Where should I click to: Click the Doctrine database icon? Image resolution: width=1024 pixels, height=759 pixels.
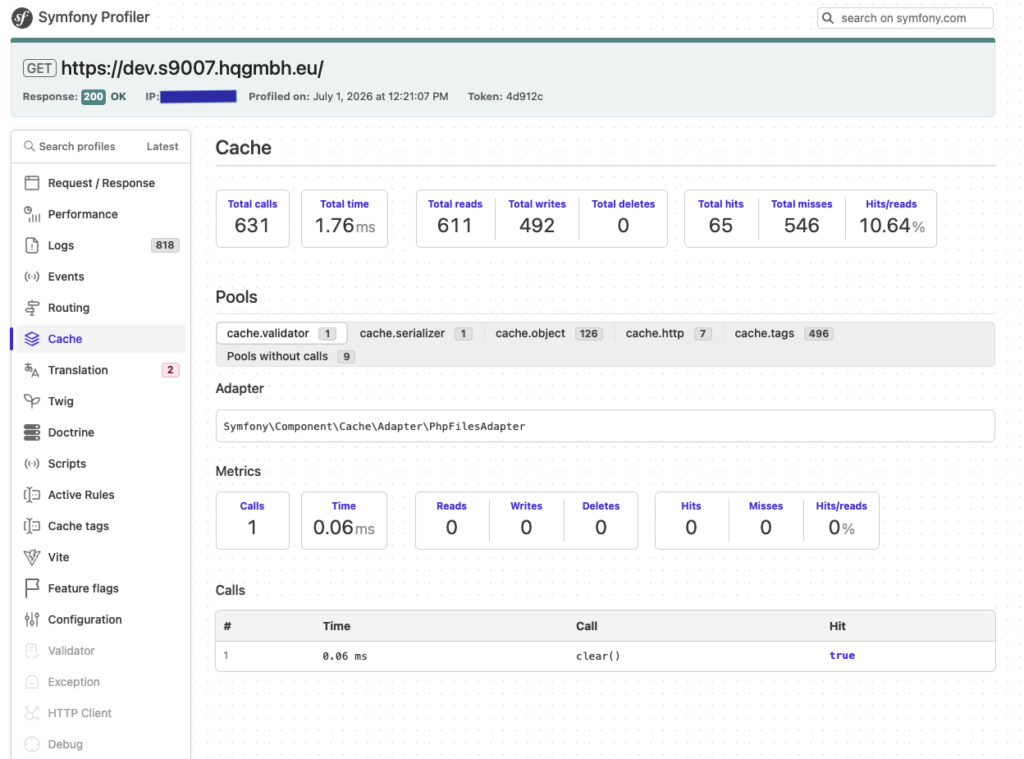click(31, 432)
